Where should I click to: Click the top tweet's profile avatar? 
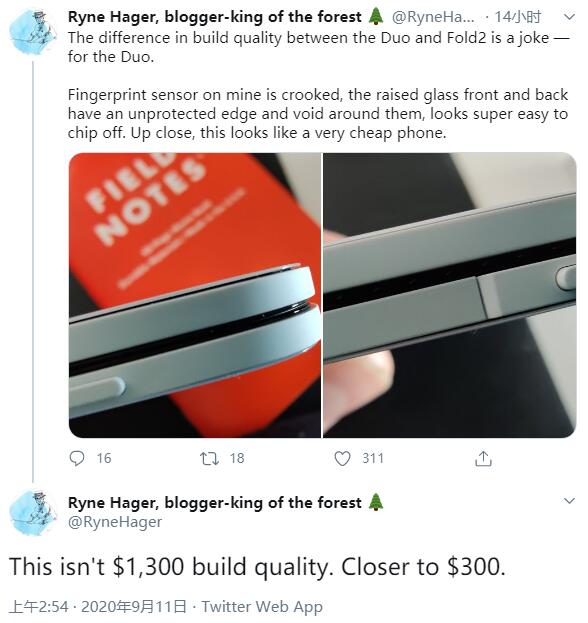(x=33, y=32)
